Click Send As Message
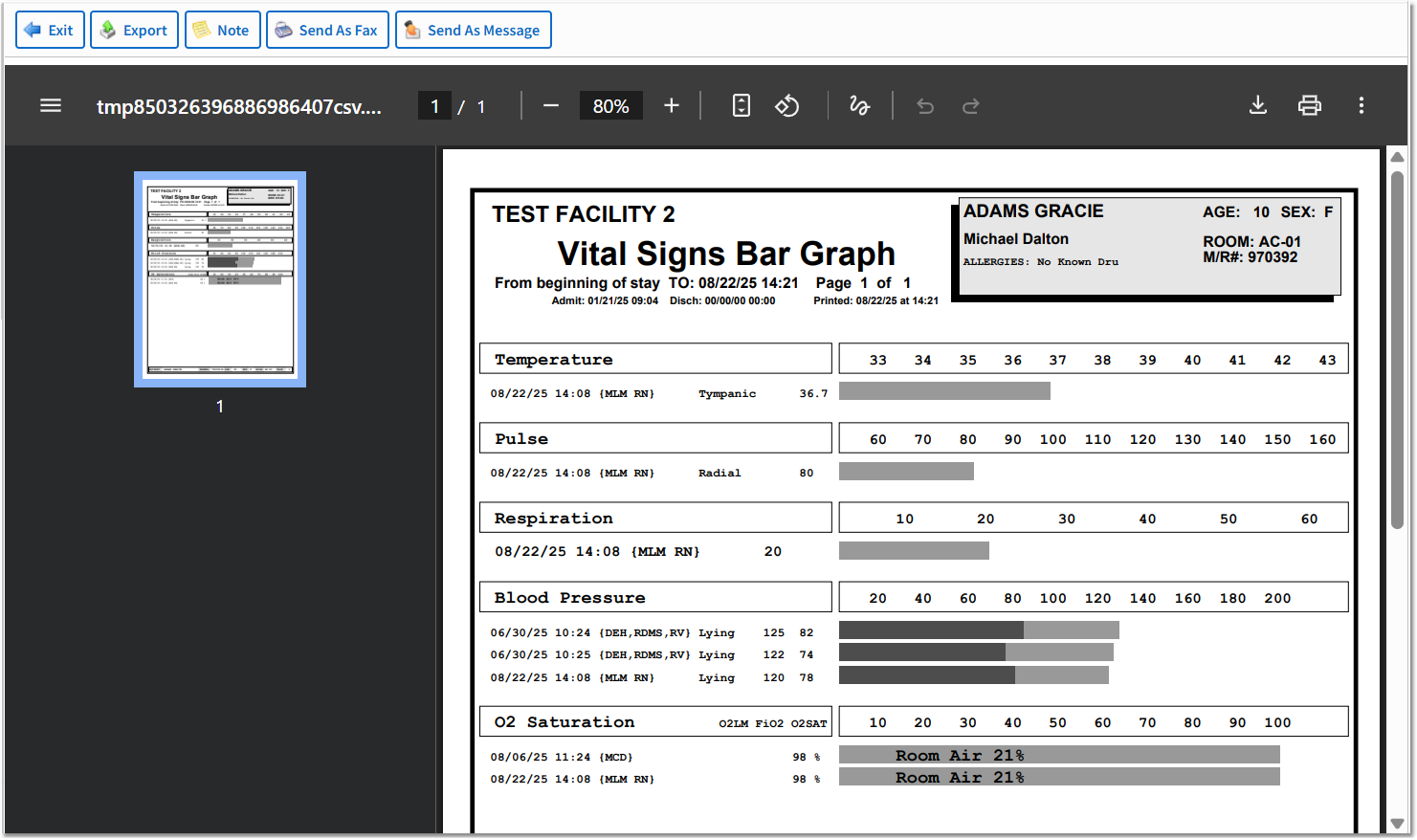Screen dimensions: 1417x840 (474, 30)
